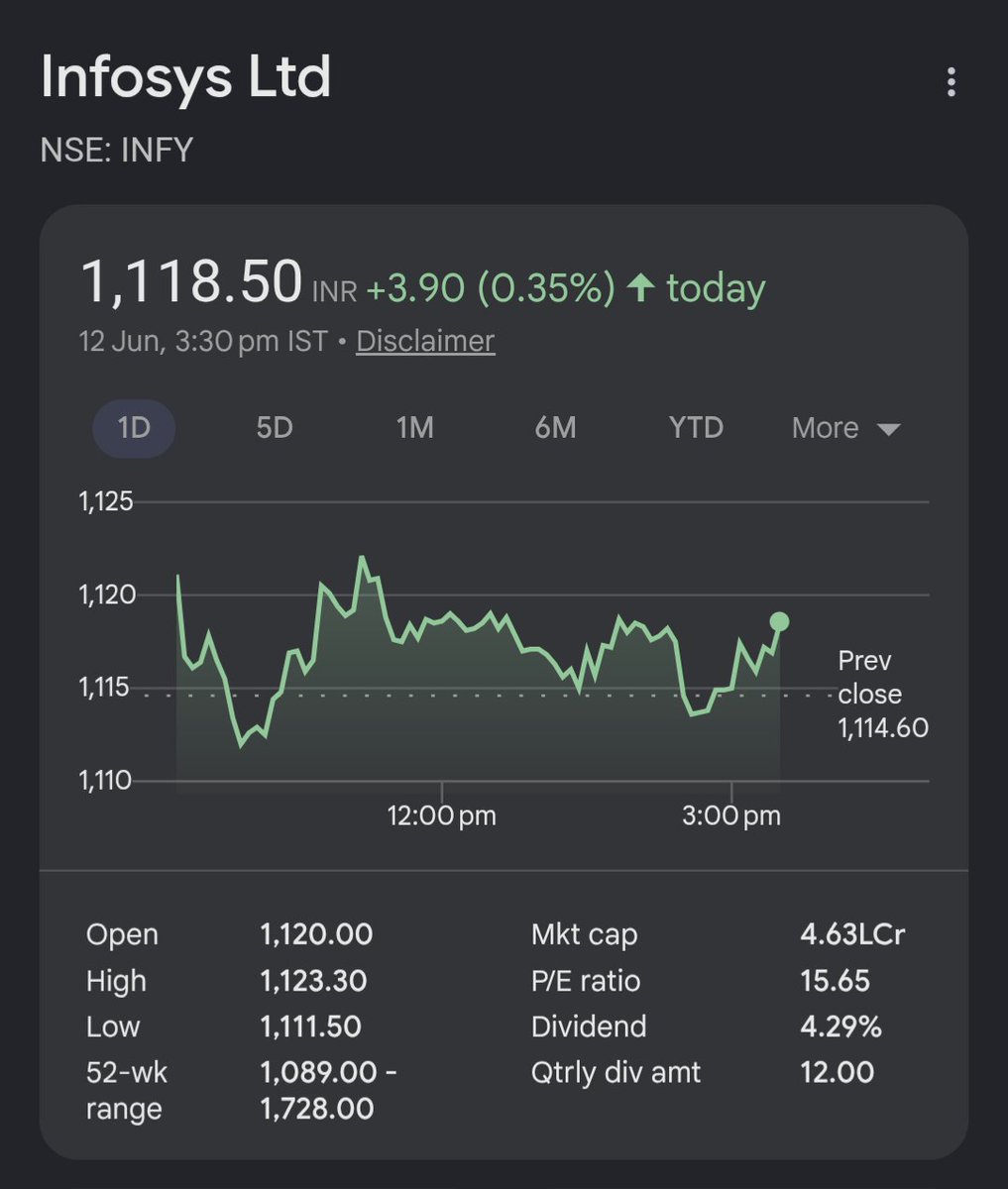Click the 1,118.50 current price
Image resolution: width=1008 pixels, height=1189 pixels.
click(190, 281)
